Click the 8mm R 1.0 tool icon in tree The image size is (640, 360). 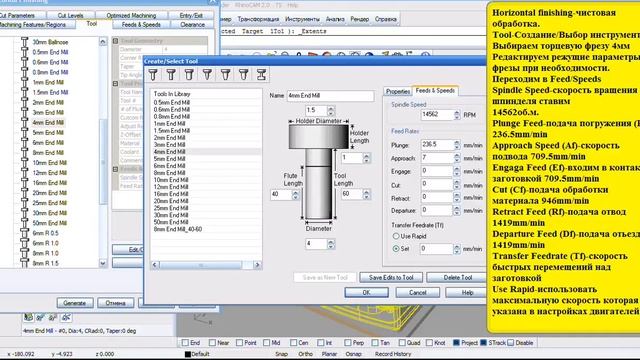pos(24,253)
